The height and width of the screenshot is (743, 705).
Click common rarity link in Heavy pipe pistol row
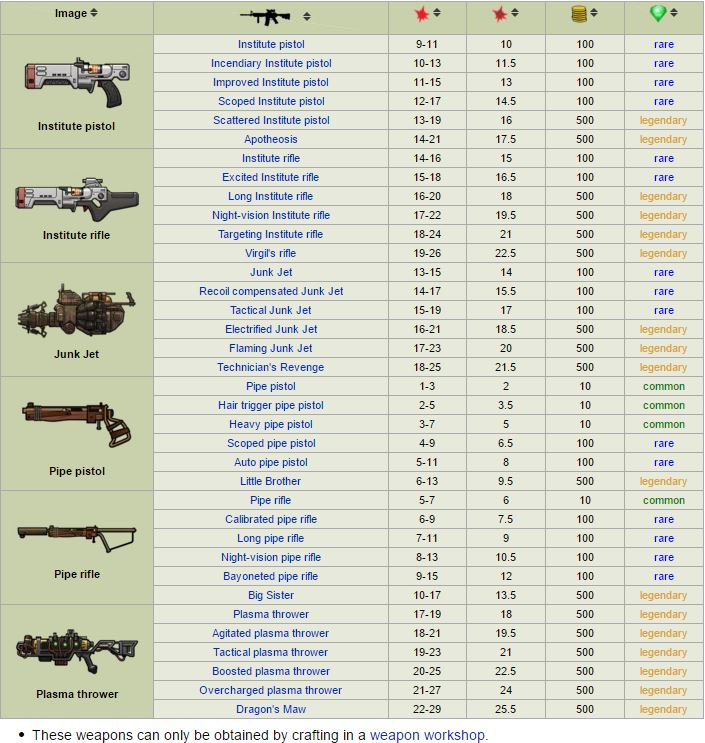[x=663, y=424]
